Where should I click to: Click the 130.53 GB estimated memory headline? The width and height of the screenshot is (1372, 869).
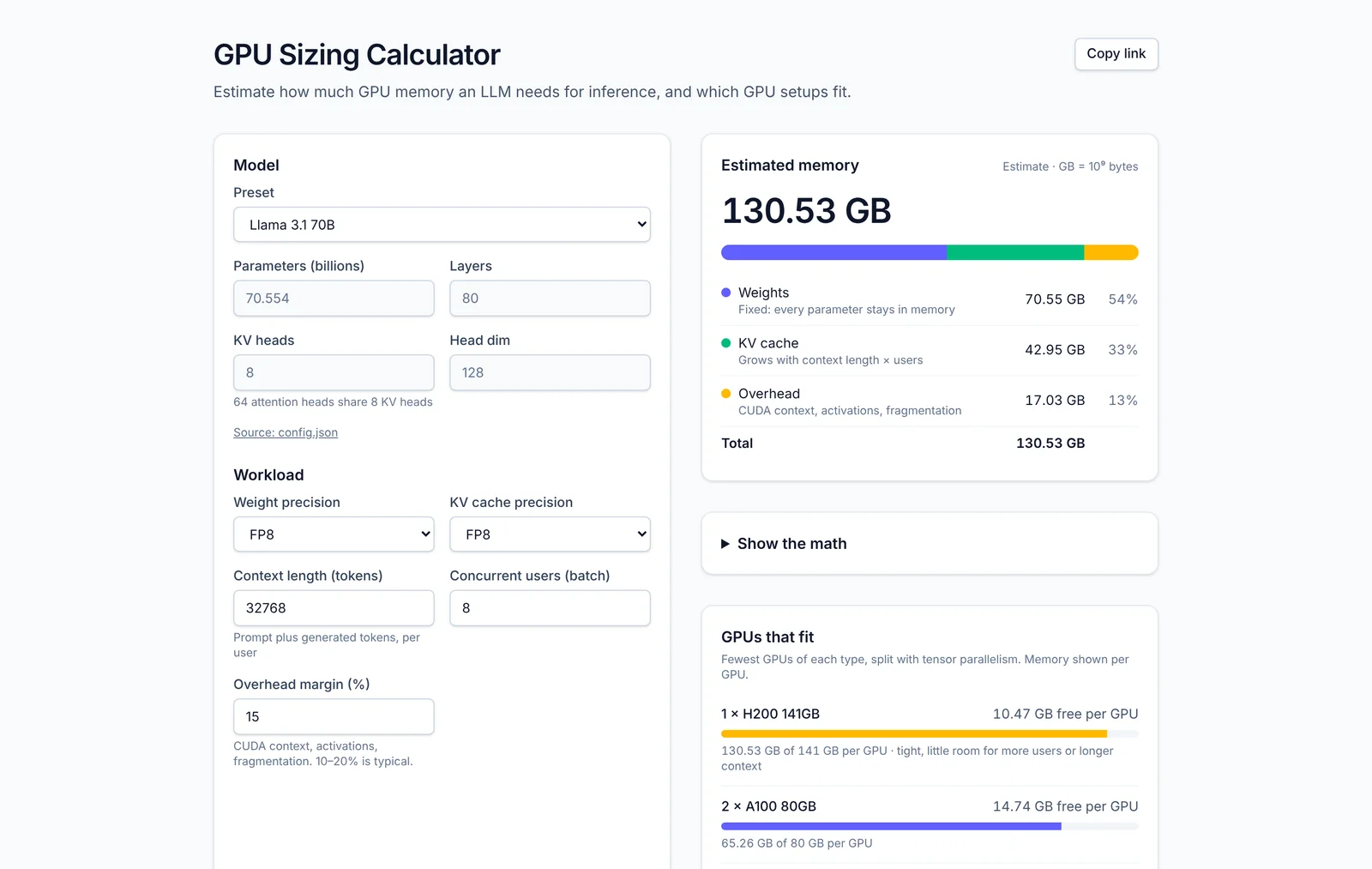tap(807, 211)
